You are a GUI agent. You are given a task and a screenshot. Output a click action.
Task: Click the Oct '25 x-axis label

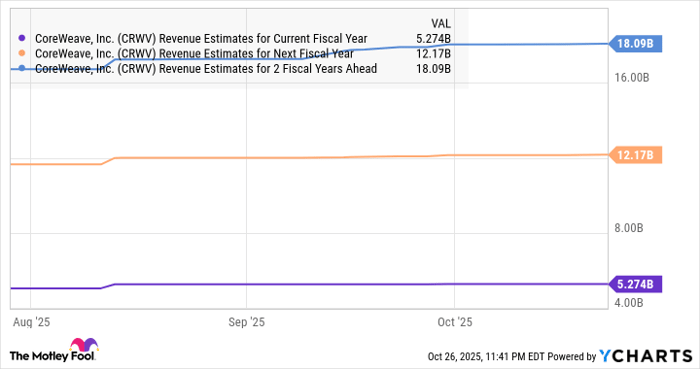(454, 322)
